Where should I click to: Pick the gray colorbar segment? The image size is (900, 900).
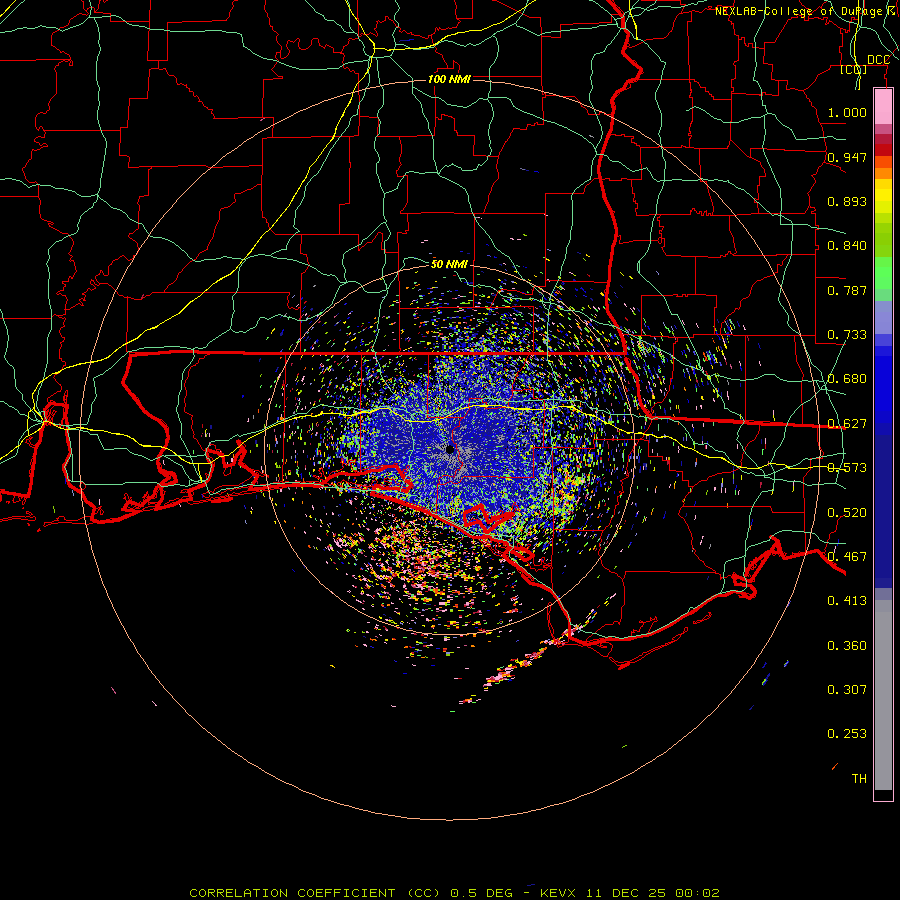click(883, 695)
